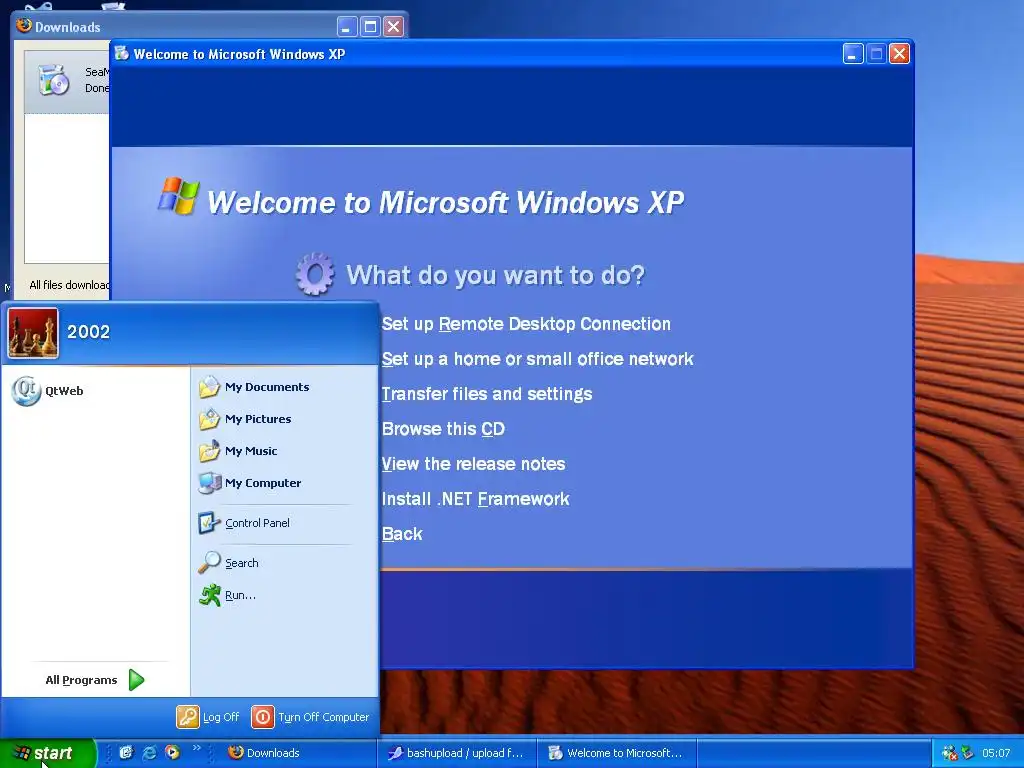Switch to Downloads taskbar button
The width and height of the screenshot is (1024, 768).
point(299,753)
